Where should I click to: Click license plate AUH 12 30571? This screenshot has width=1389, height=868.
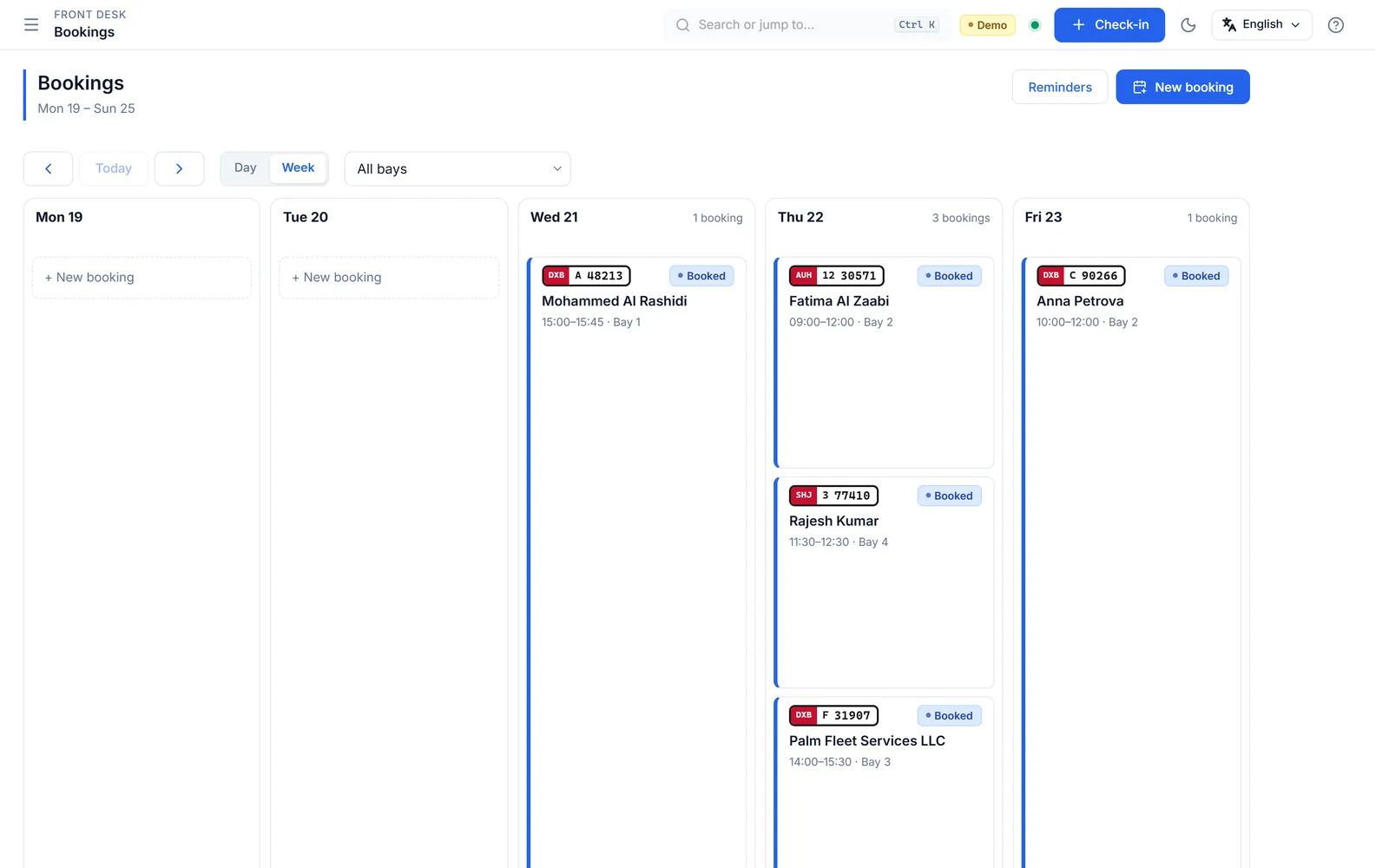(837, 276)
